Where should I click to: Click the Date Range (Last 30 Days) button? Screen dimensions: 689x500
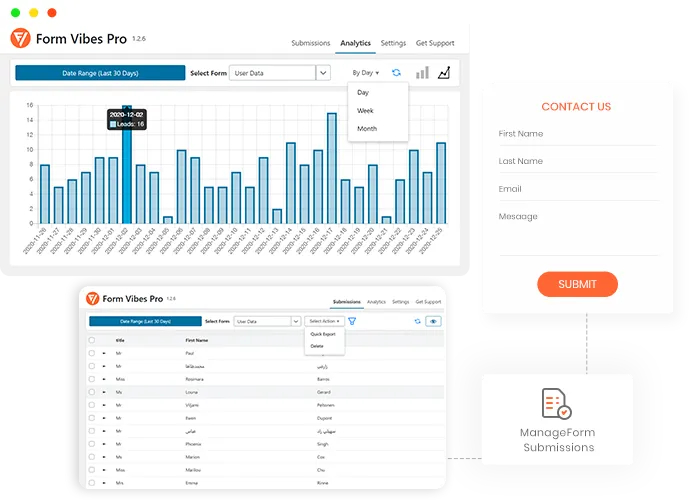(x=100, y=73)
